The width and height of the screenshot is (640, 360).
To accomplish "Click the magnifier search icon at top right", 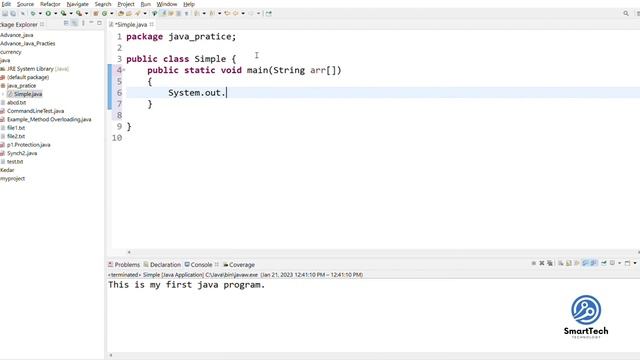I will pyautogui.click(x=626, y=13).
